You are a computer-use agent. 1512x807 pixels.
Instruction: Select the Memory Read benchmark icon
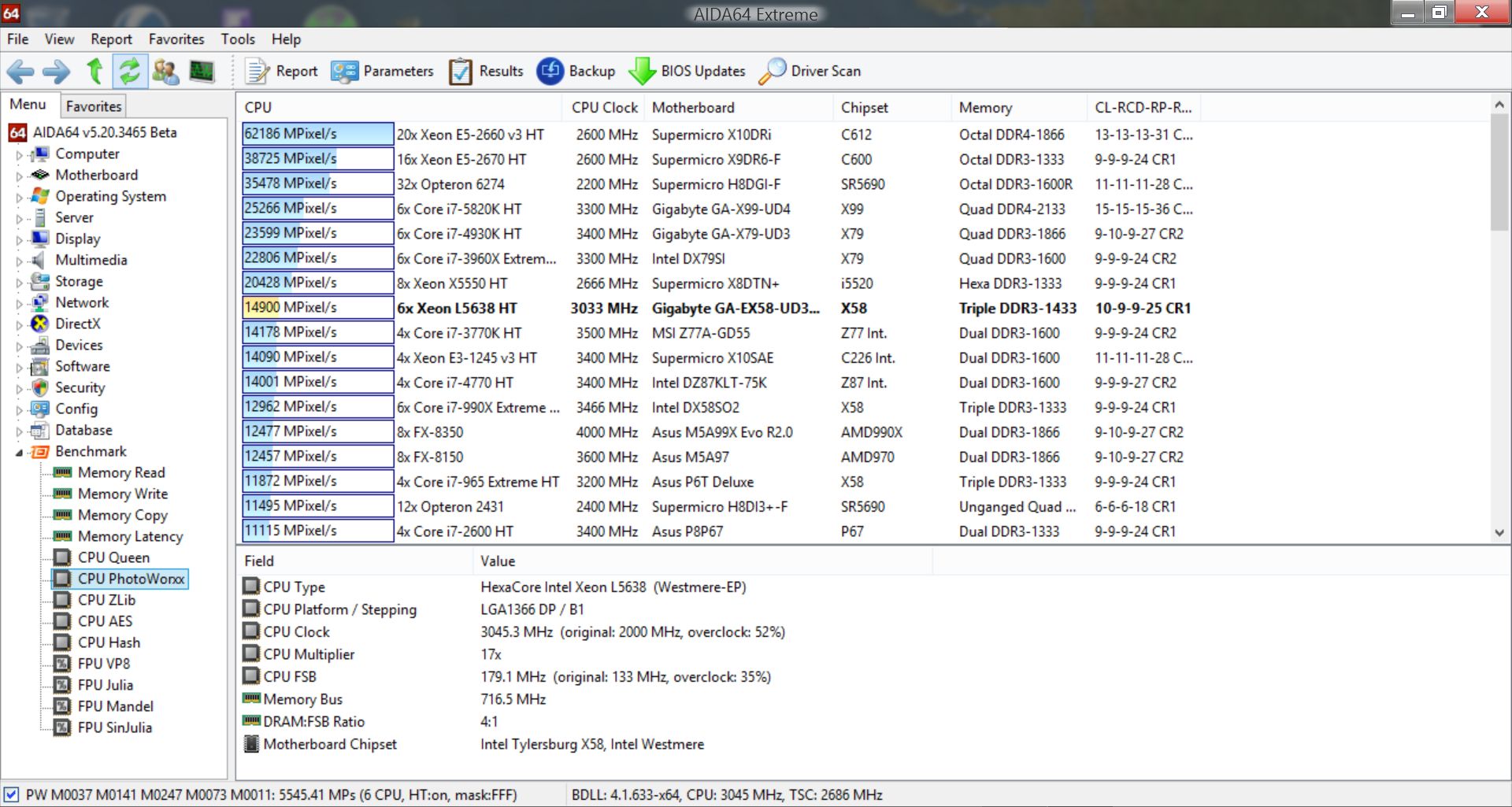coord(62,472)
